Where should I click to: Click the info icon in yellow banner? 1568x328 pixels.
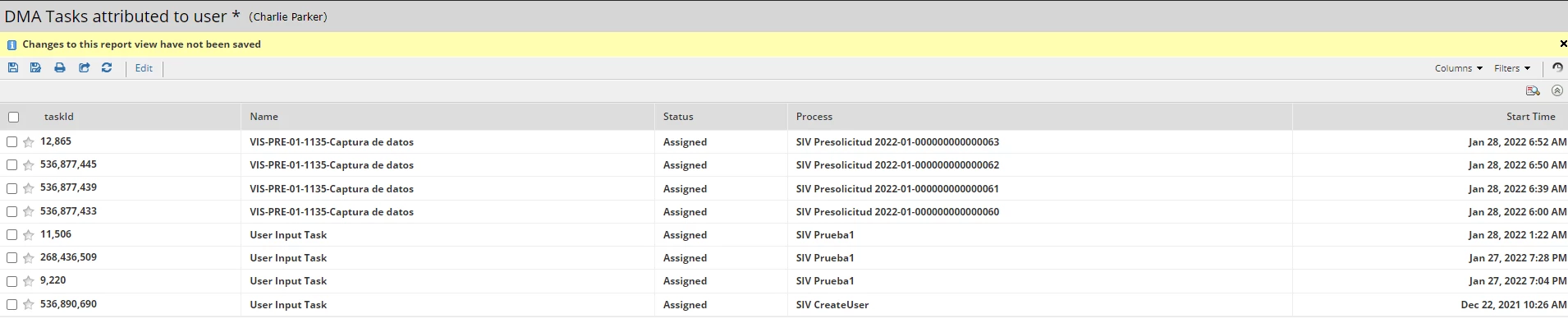(x=11, y=45)
